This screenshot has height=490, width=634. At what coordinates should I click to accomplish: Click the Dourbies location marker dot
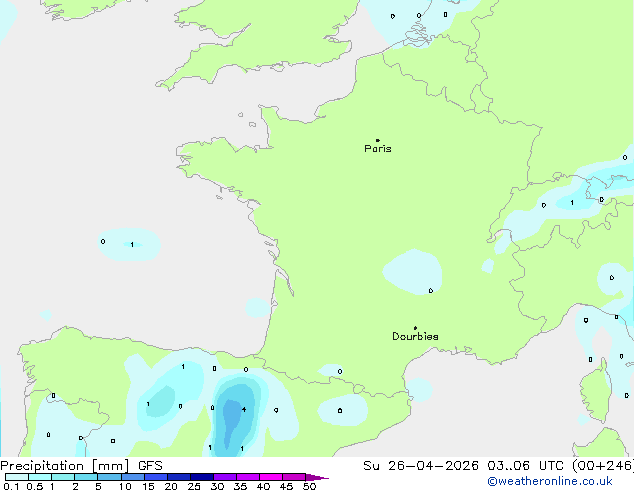point(415,328)
